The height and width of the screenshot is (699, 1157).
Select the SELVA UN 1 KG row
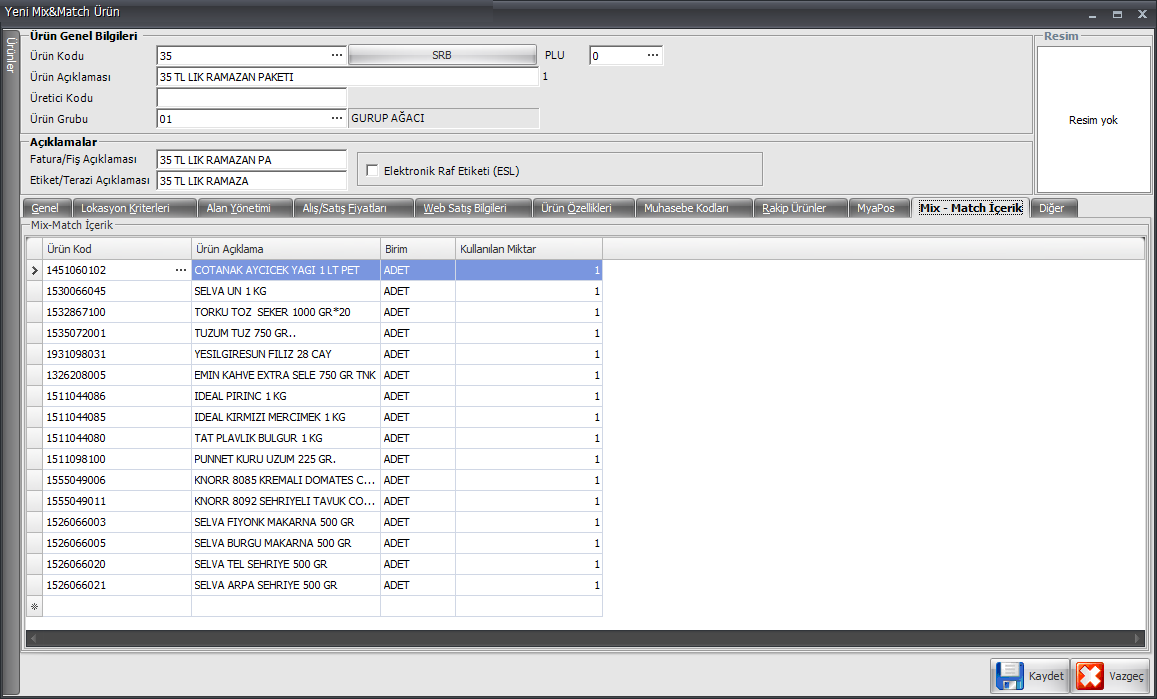click(x=286, y=291)
